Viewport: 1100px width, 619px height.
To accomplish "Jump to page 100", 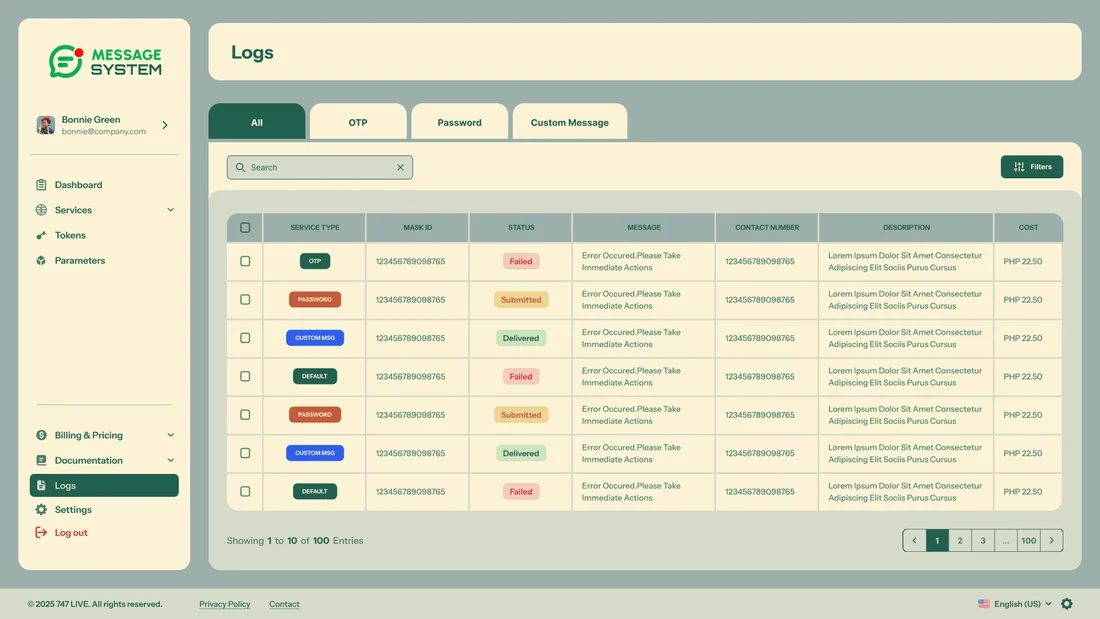I will [1028, 540].
